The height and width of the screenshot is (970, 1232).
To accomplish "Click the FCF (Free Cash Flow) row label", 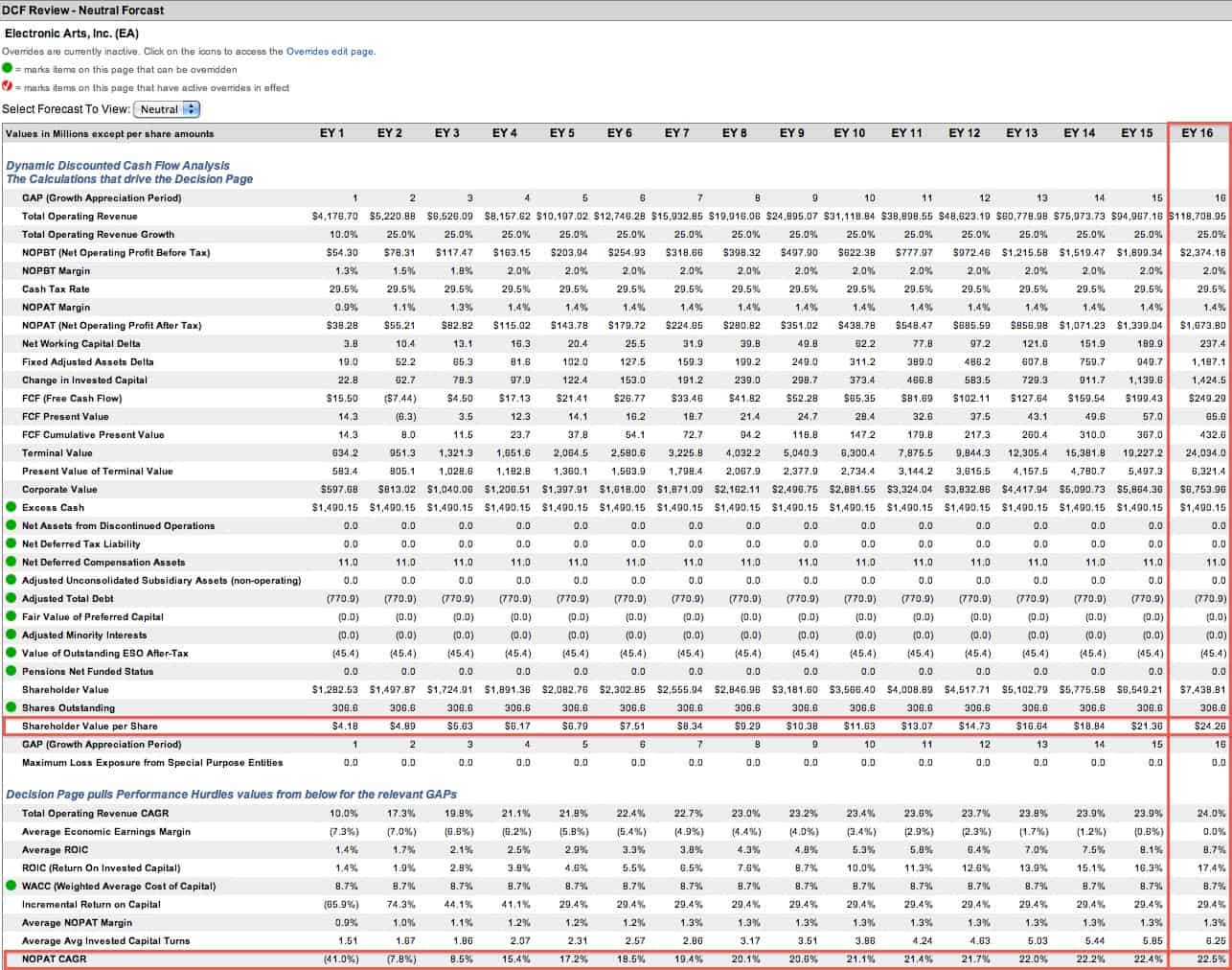I will coord(72,398).
